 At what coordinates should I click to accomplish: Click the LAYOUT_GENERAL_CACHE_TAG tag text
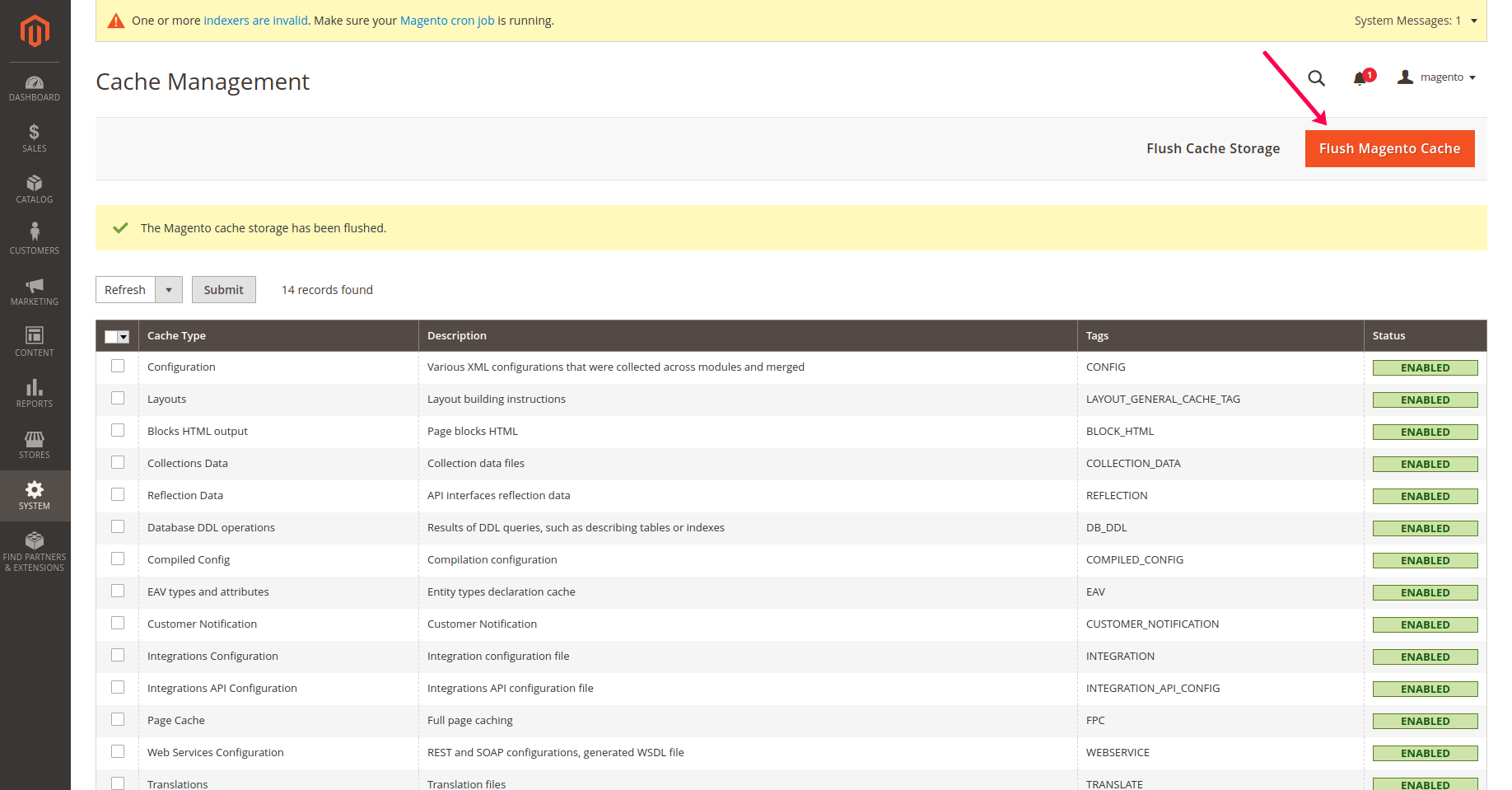click(1163, 400)
